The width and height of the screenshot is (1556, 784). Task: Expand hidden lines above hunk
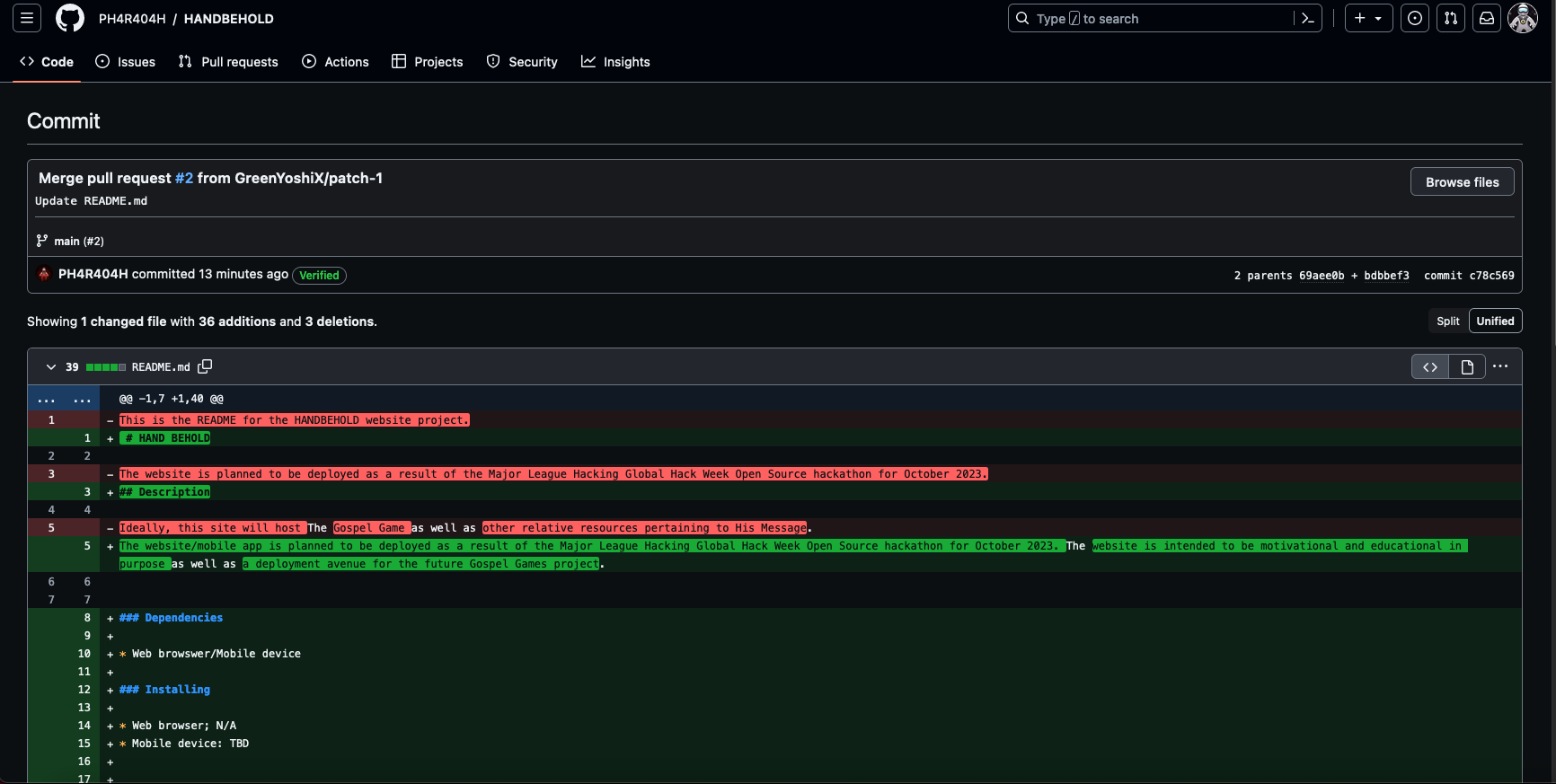[64, 399]
